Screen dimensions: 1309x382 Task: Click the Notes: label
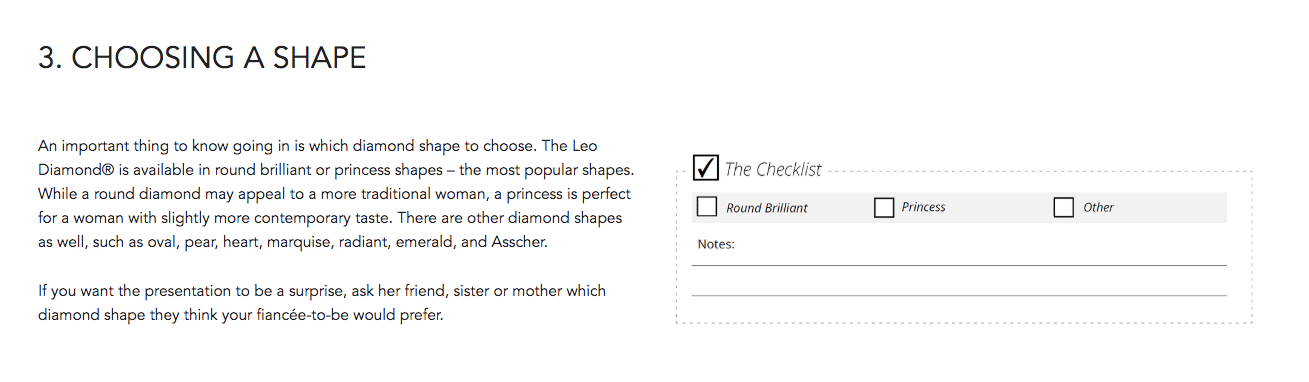click(716, 244)
